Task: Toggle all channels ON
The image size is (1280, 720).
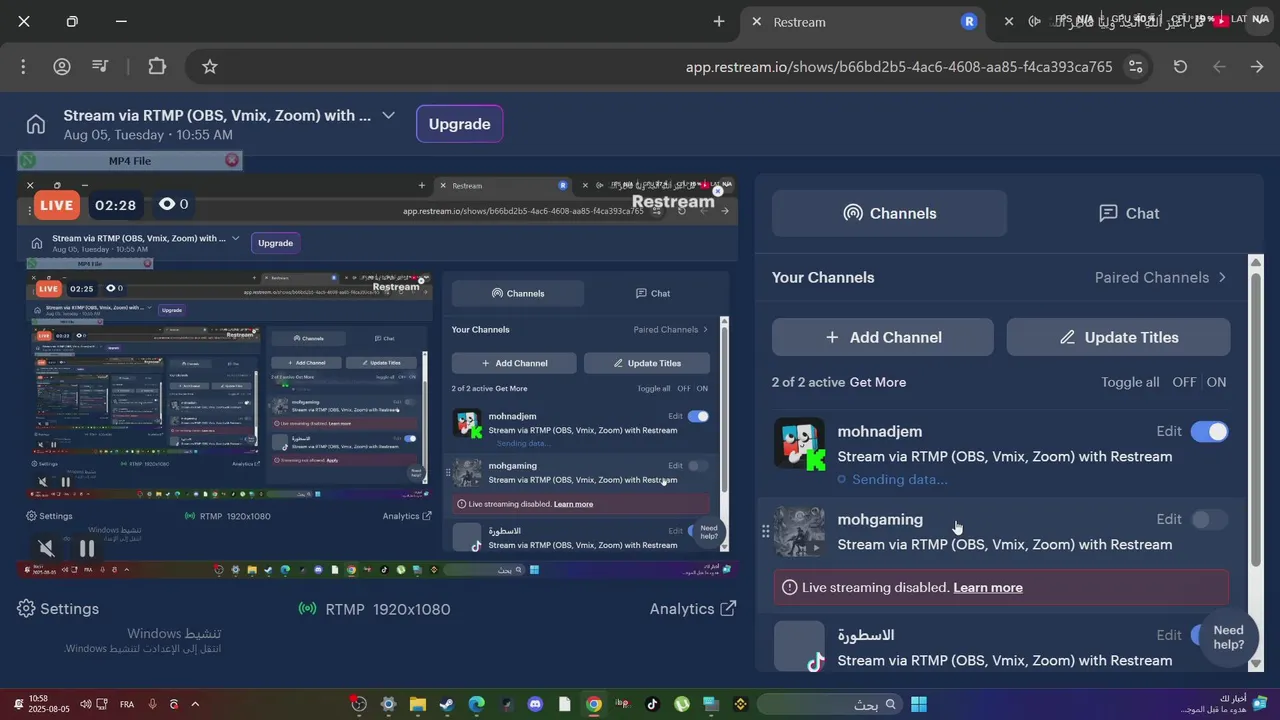Action: pyautogui.click(x=1216, y=382)
